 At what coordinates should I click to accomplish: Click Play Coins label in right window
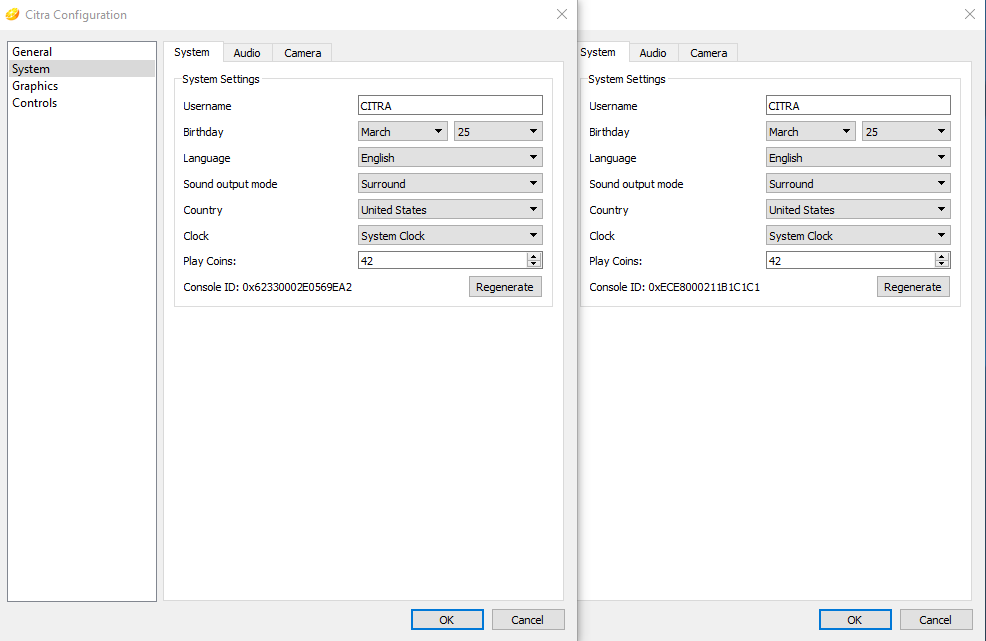(615, 261)
